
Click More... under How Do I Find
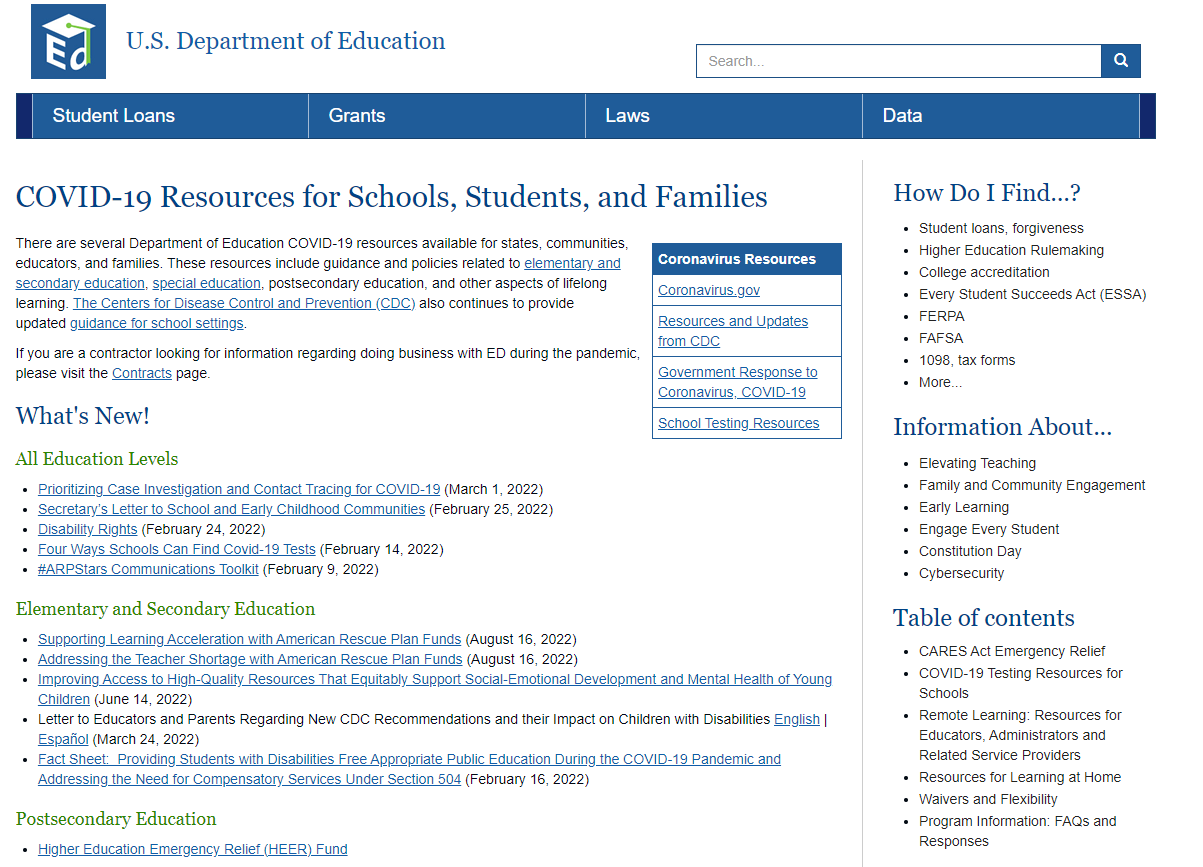click(x=940, y=382)
